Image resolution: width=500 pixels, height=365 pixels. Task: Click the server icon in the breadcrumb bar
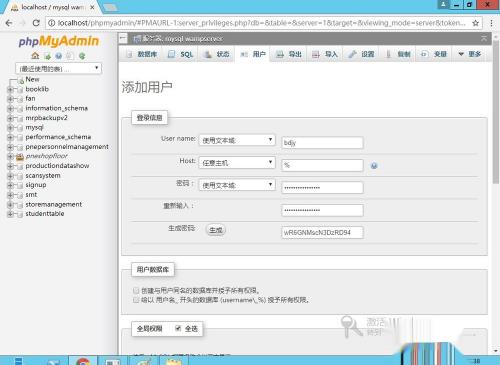[x=137, y=39]
